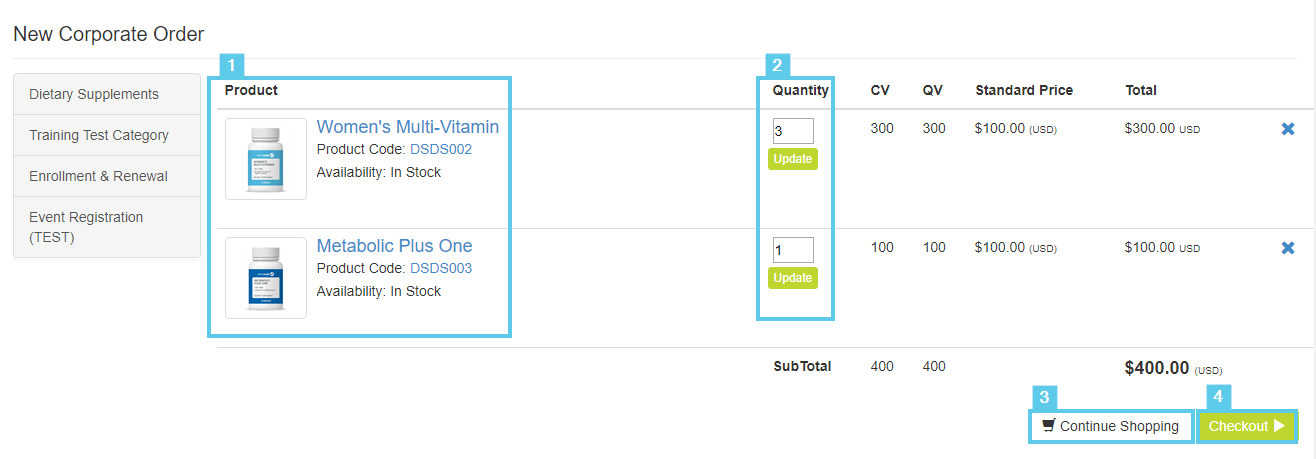The image size is (1316, 459).
Task: Open the Women's Multi-Vitamin product link
Action: pyautogui.click(x=408, y=127)
